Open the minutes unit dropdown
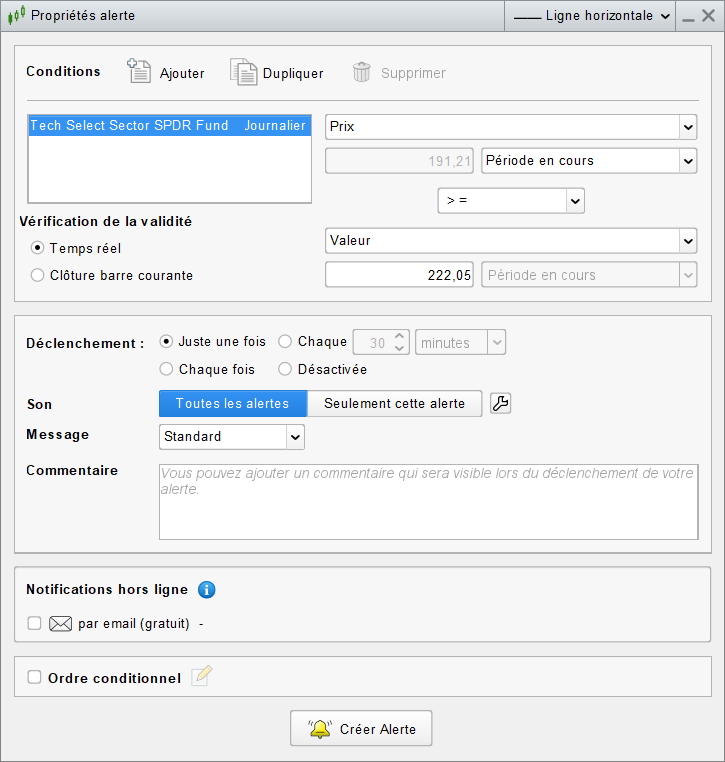This screenshot has height=762, width=725. [460, 342]
